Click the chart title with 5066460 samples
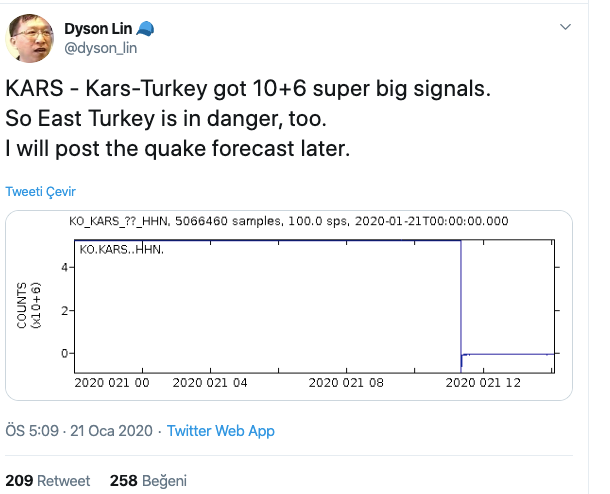The width and height of the screenshot is (610, 494). click(x=288, y=221)
